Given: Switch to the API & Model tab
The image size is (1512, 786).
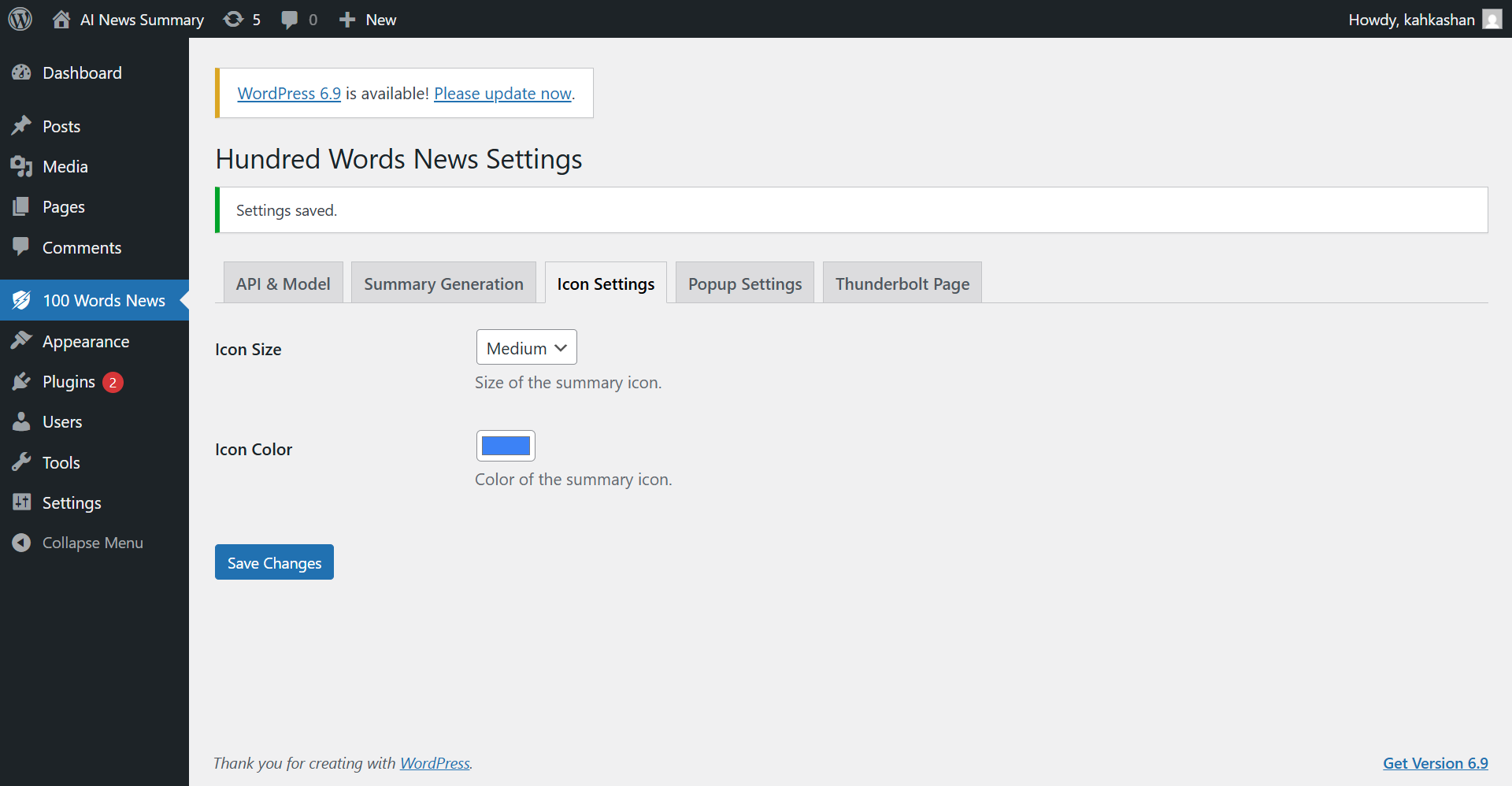Looking at the screenshot, I should click(282, 283).
